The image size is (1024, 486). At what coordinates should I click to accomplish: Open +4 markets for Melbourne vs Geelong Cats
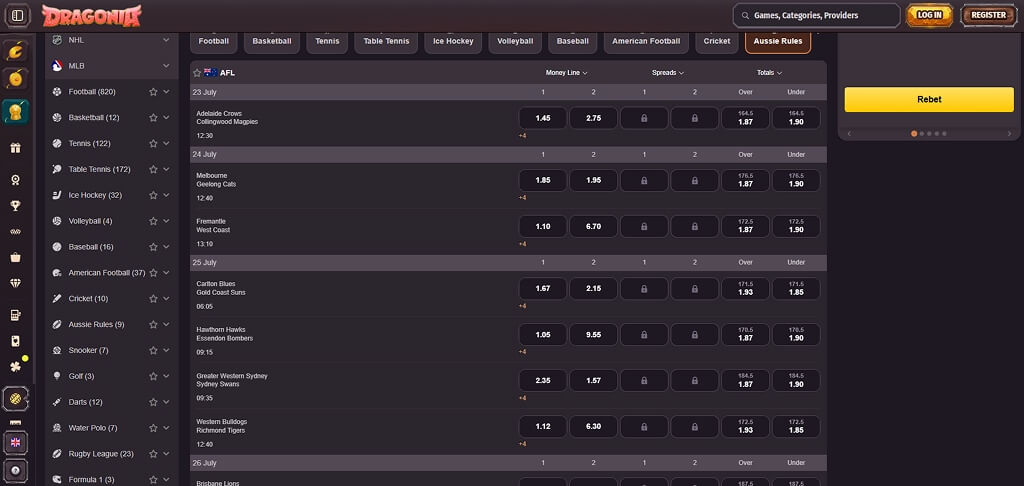point(522,198)
